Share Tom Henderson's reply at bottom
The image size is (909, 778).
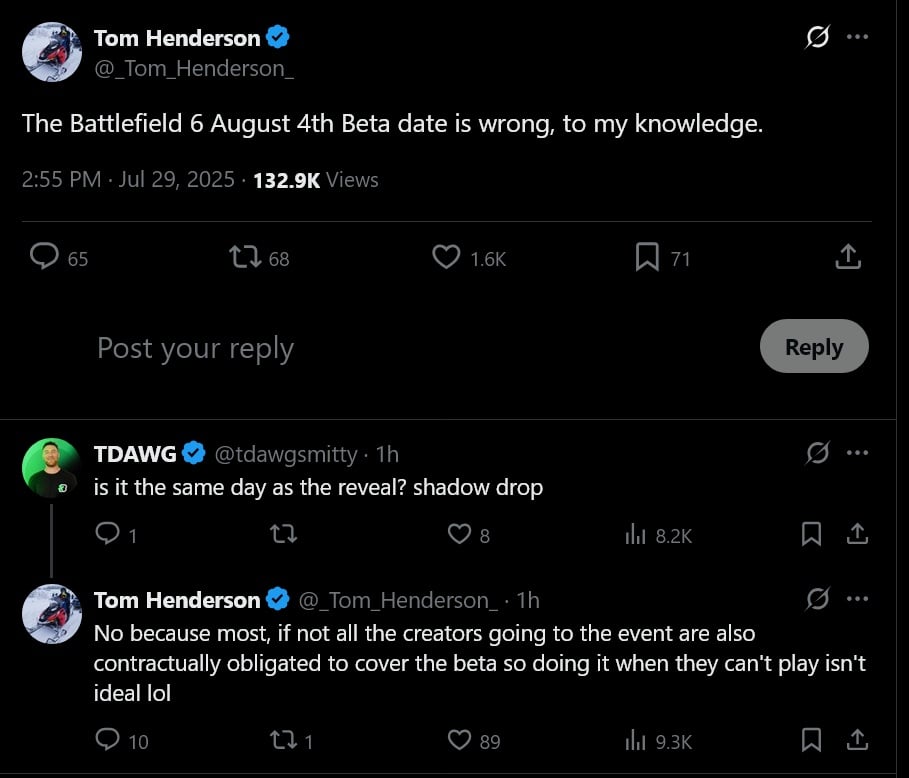[x=857, y=740]
